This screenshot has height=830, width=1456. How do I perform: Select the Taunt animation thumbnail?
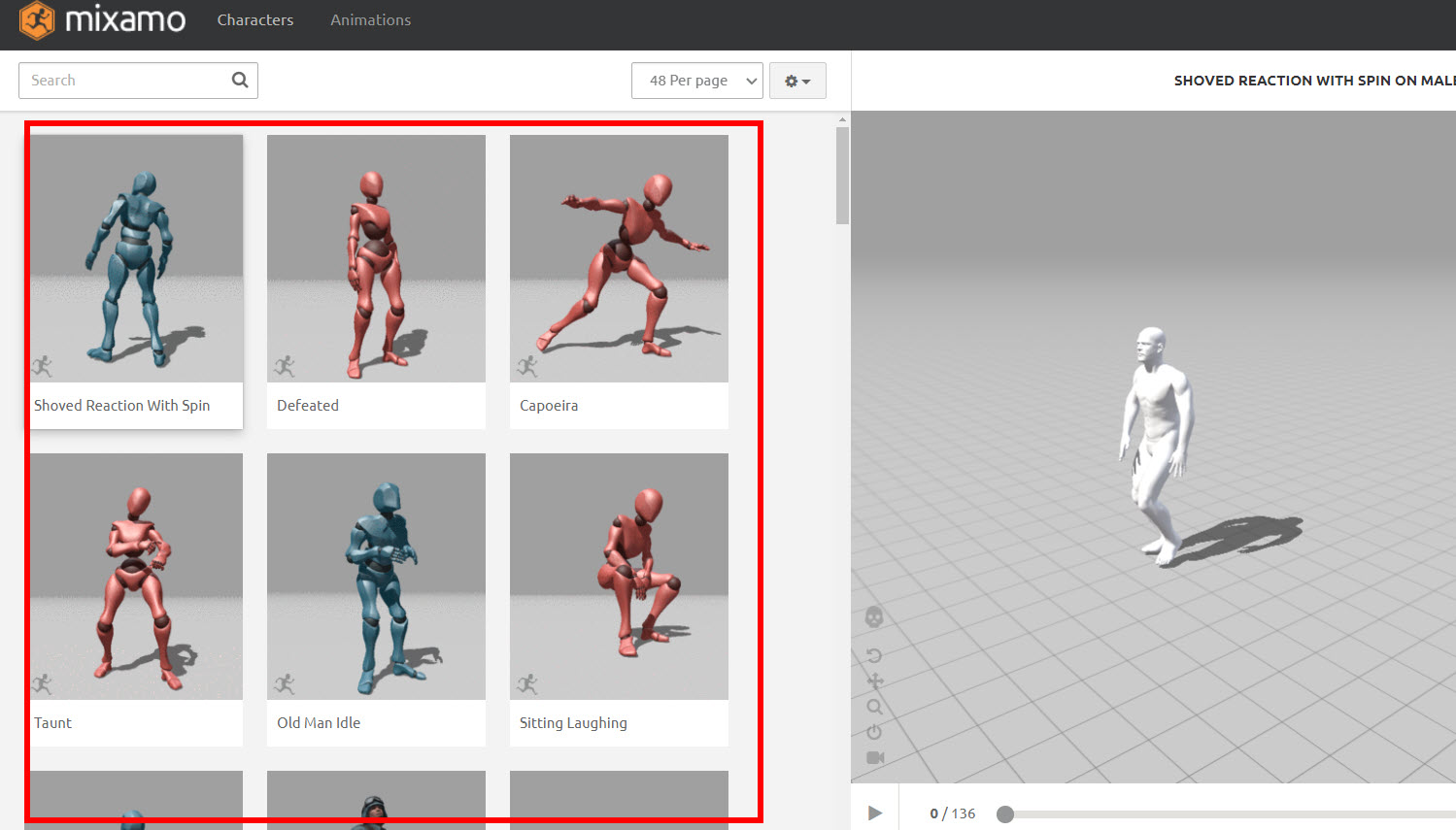136,577
